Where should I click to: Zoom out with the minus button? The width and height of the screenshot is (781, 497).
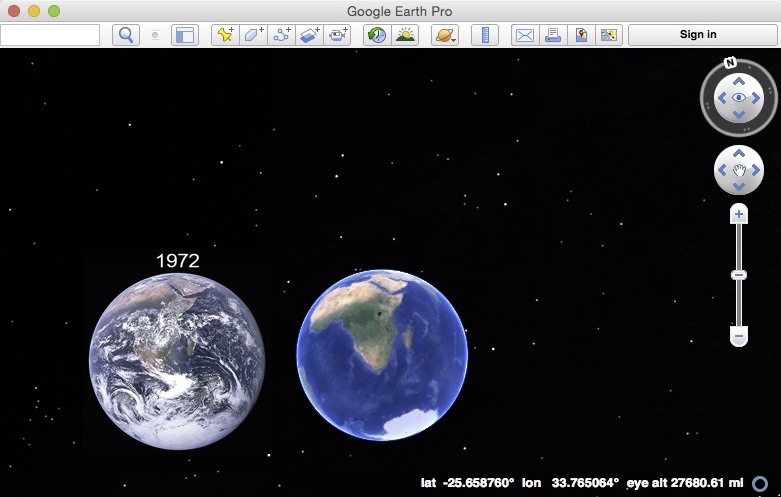coord(739,336)
